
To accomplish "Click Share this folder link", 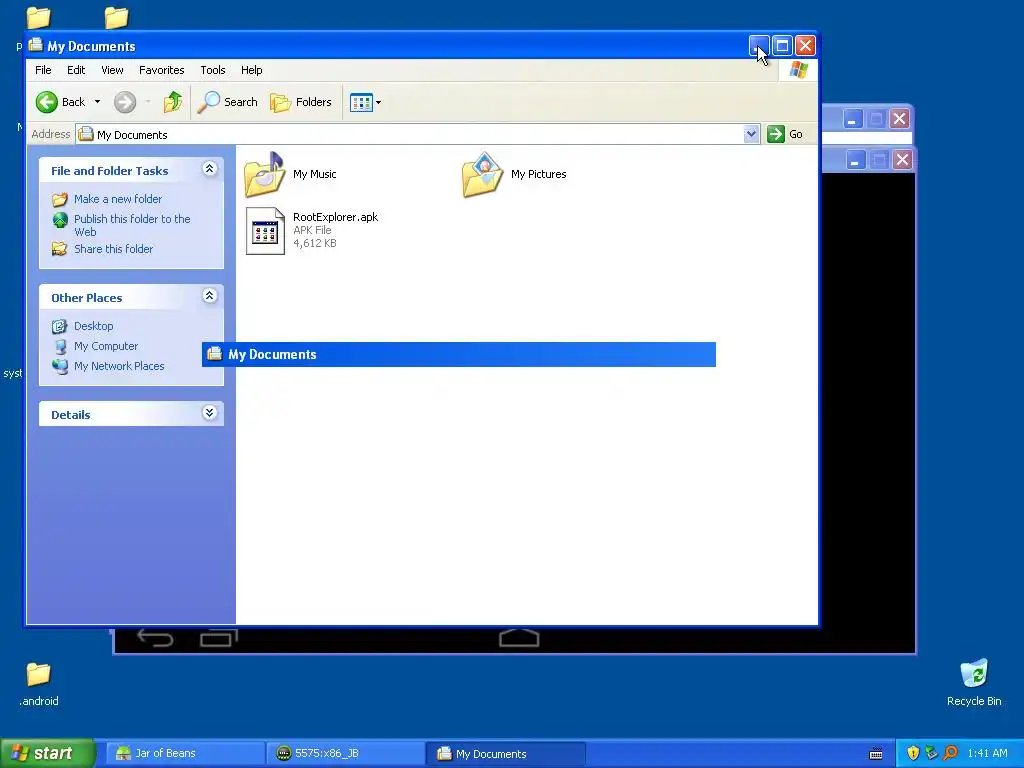I will (x=114, y=249).
